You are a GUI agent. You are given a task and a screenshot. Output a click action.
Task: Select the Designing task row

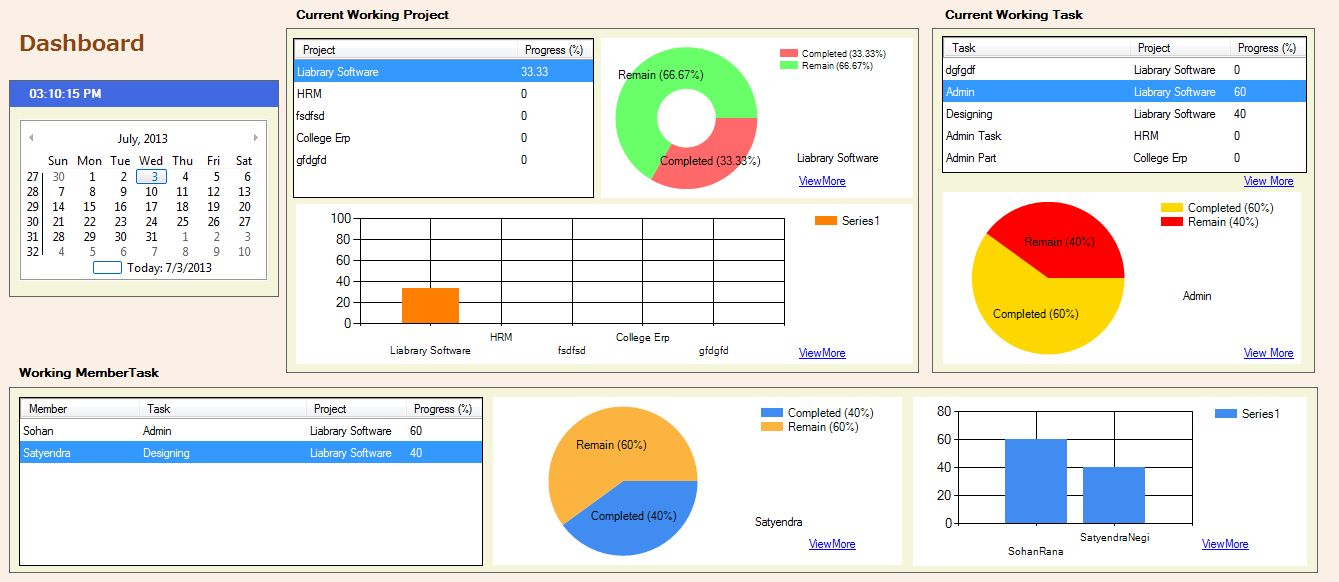point(1124,114)
